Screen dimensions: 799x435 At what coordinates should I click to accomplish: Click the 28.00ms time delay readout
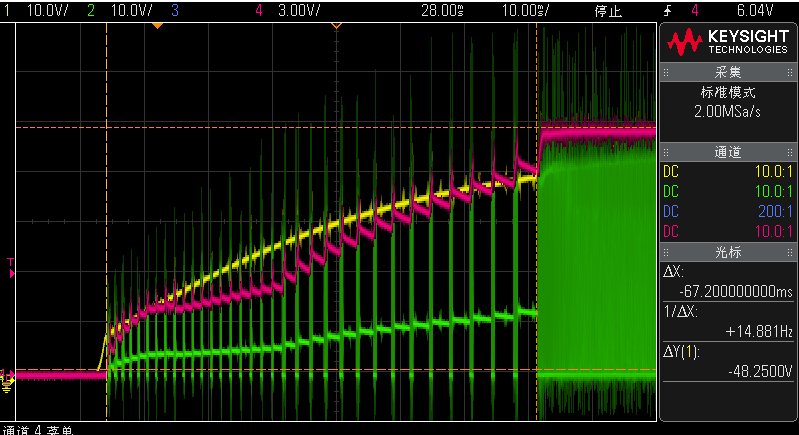[x=442, y=10]
